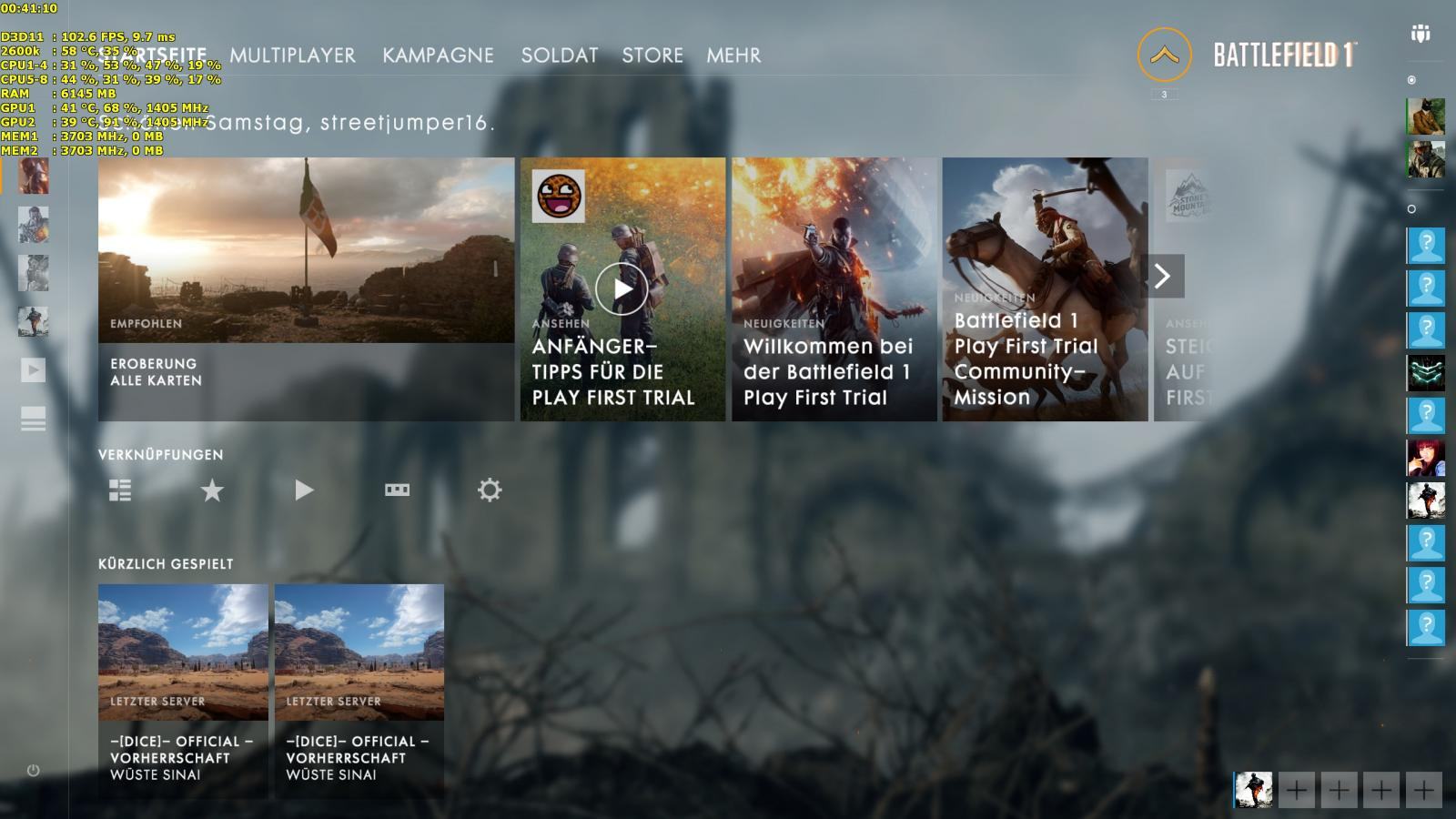
Task: Click your player avatar in squad bar
Action: click(1253, 790)
